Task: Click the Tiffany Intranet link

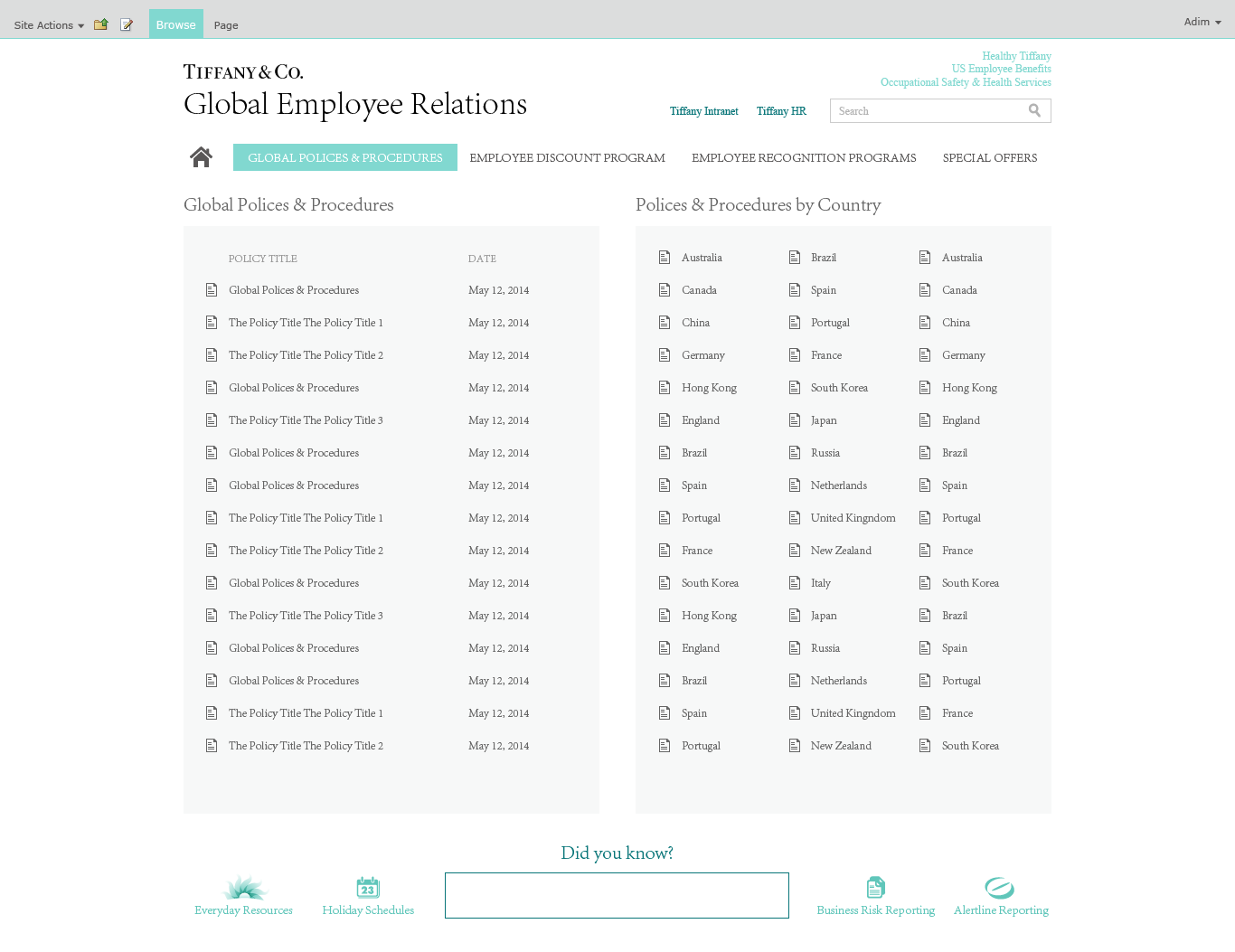Action: (x=704, y=111)
